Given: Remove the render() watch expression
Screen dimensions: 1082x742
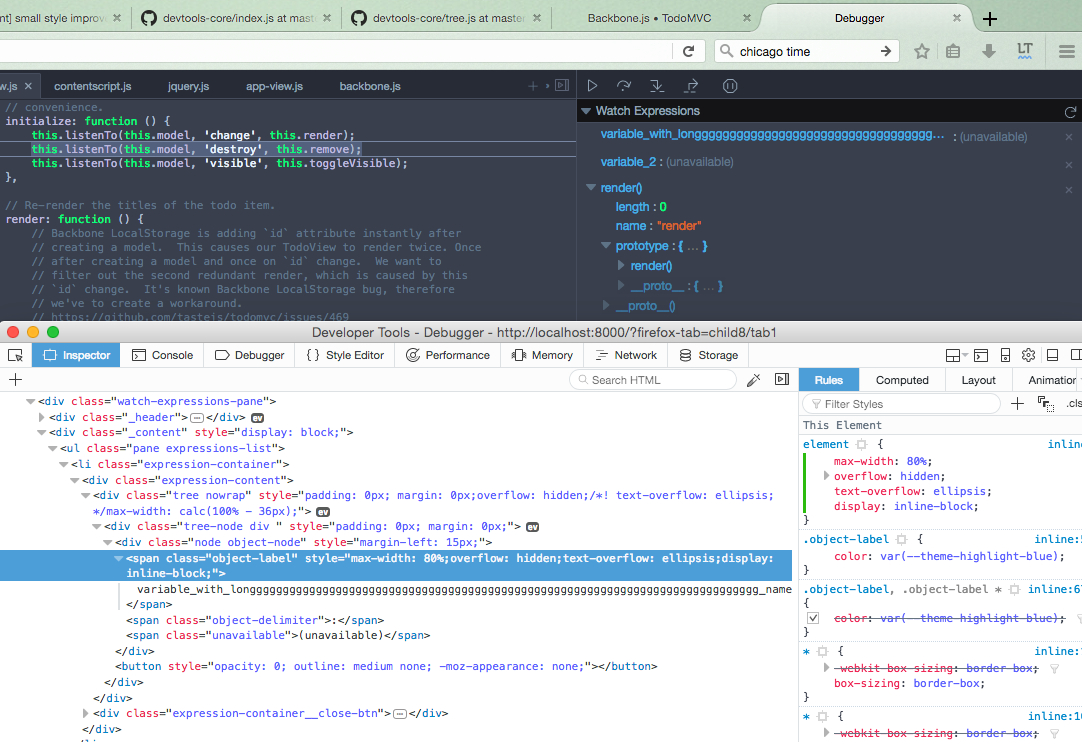Looking at the screenshot, I should [1069, 190].
